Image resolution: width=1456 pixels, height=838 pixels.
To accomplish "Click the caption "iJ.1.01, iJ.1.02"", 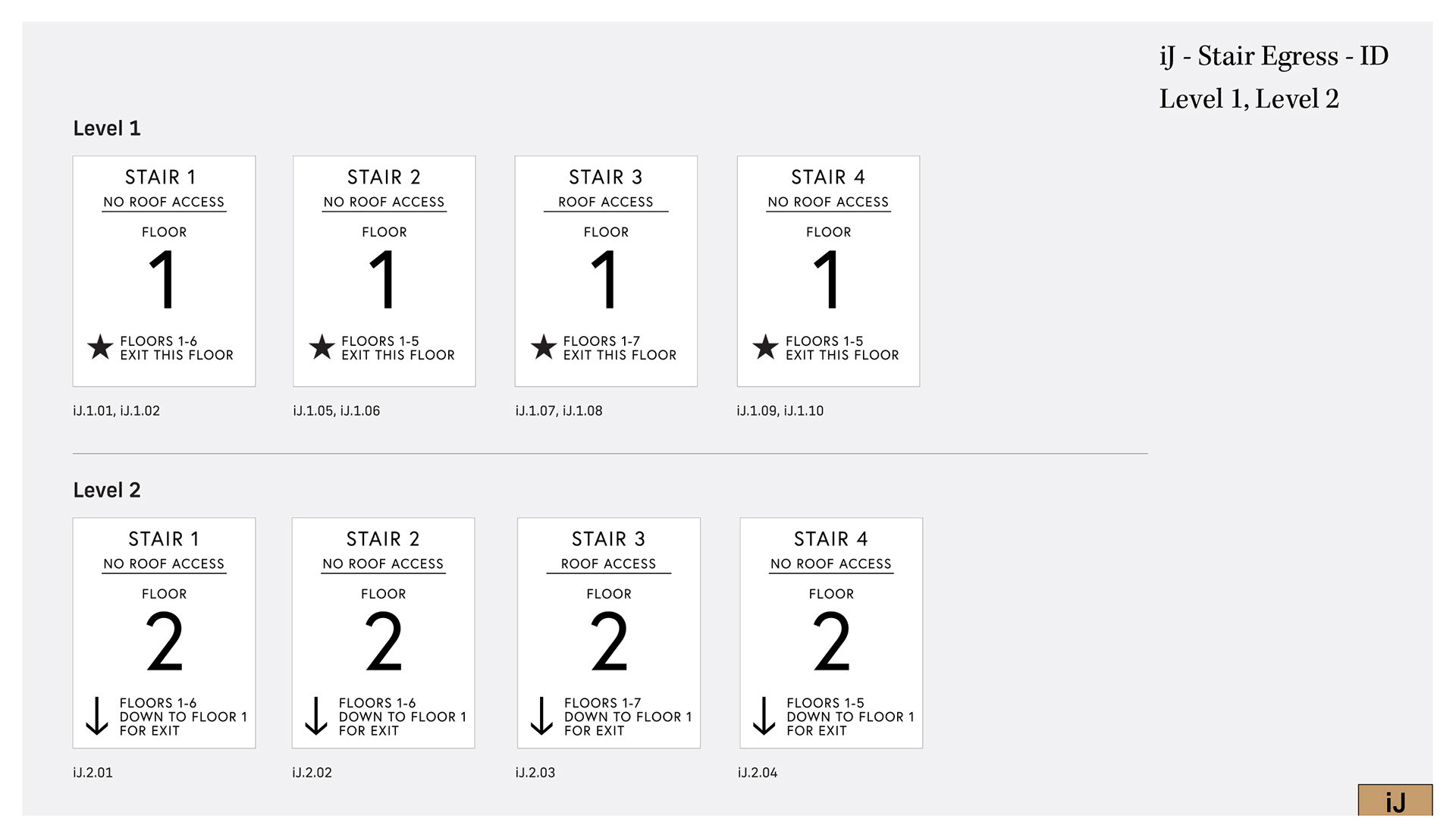I will point(116,411).
